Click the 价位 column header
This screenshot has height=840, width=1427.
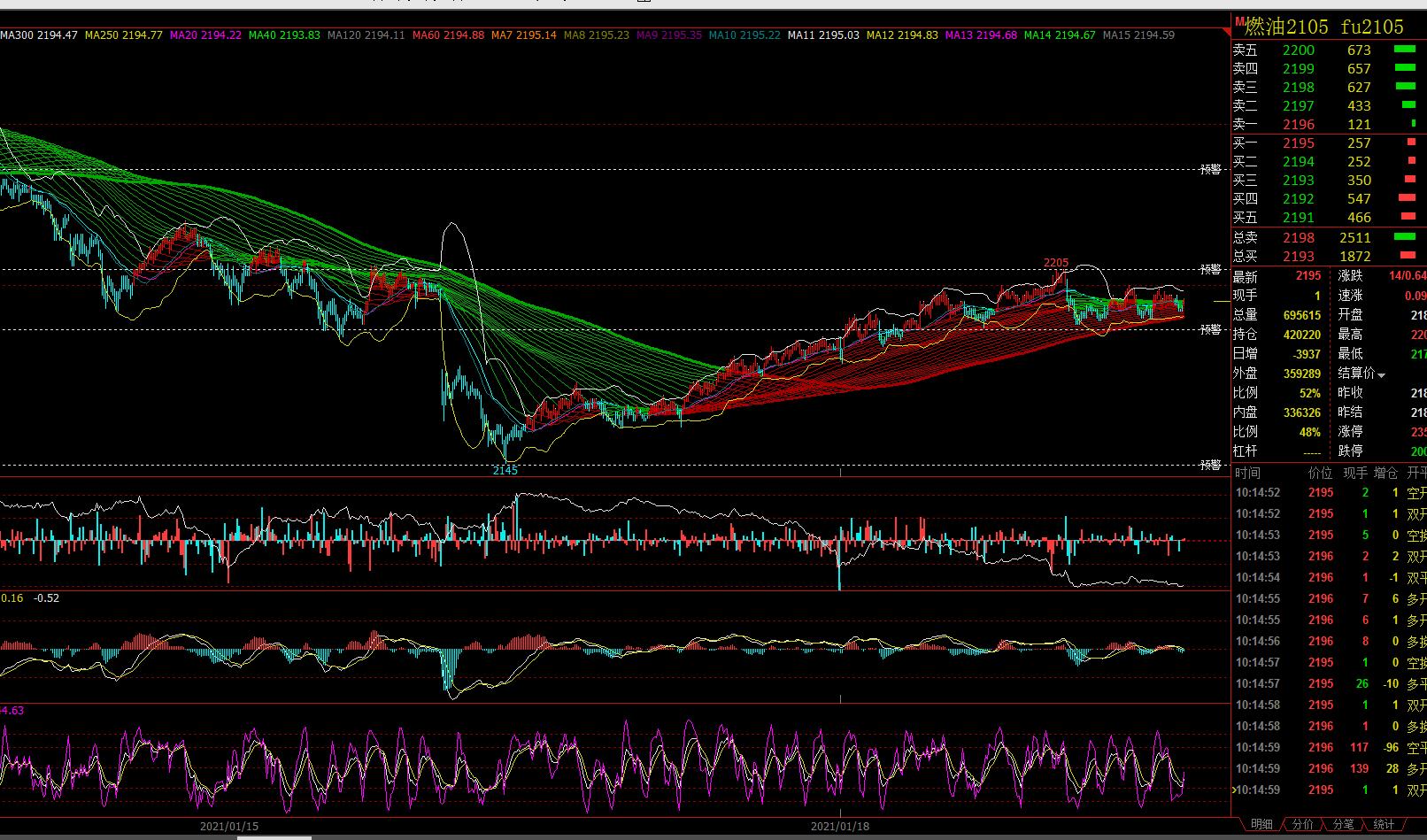1320,474
